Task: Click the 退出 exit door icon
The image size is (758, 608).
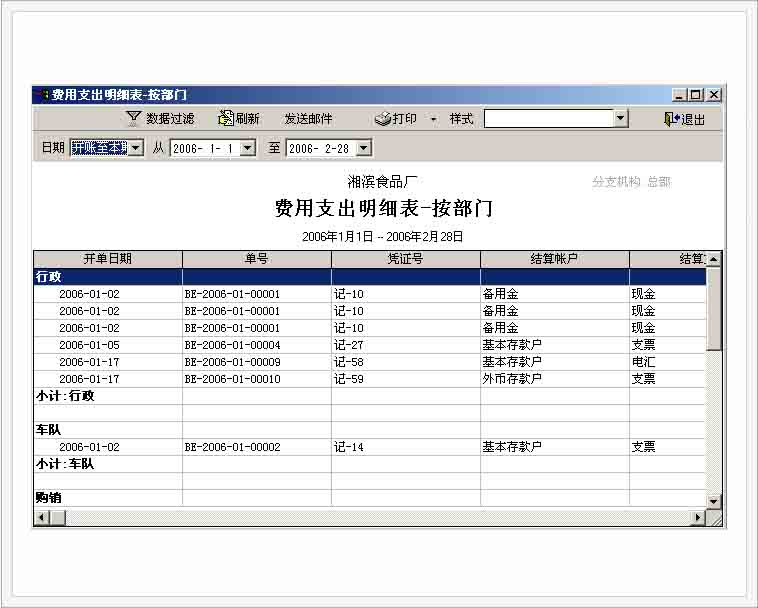Action: 671,118
